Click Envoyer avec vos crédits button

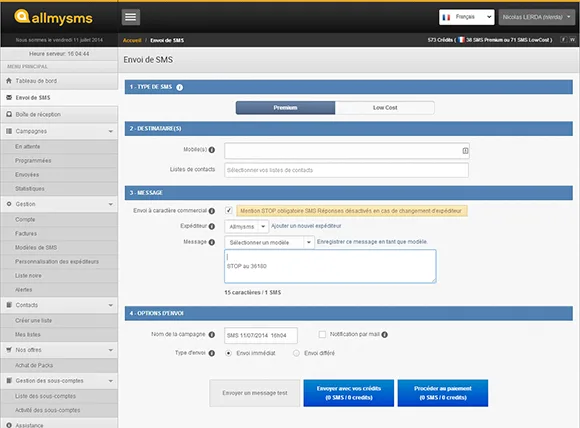348,393
